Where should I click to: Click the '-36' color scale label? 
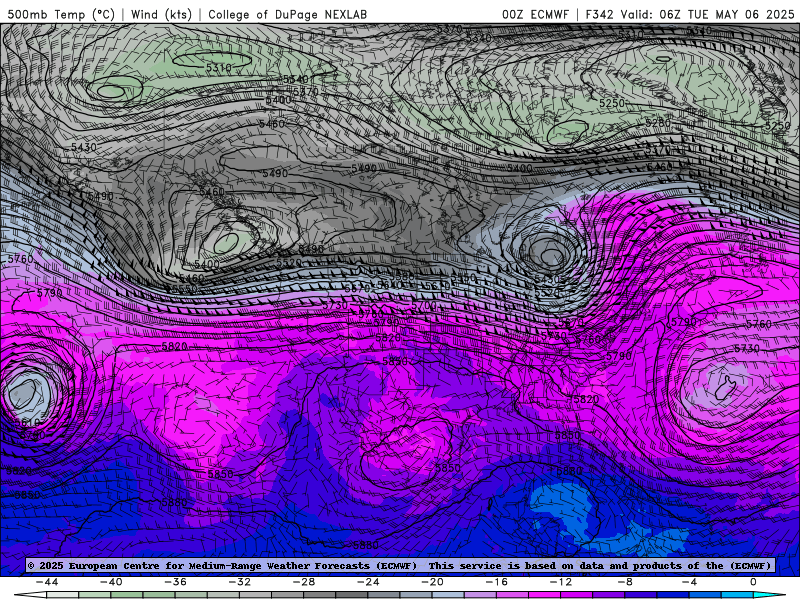[x=176, y=582]
